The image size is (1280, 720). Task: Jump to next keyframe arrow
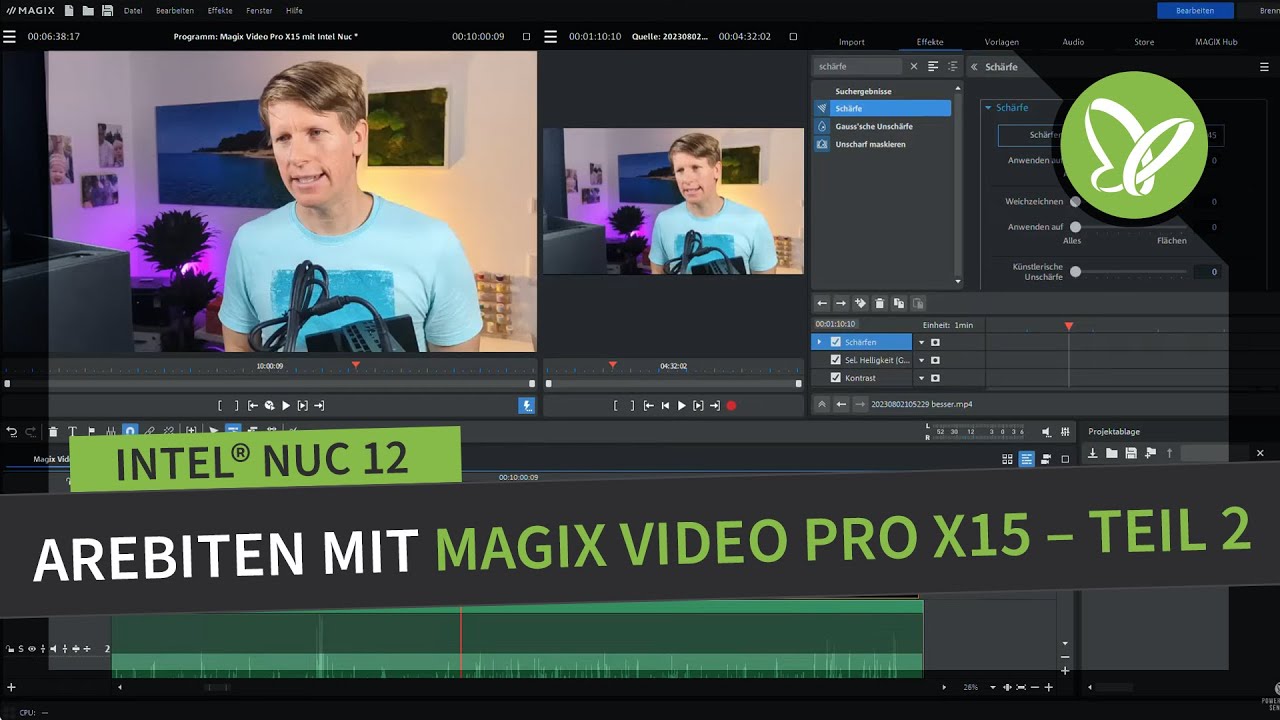pyautogui.click(x=841, y=303)
